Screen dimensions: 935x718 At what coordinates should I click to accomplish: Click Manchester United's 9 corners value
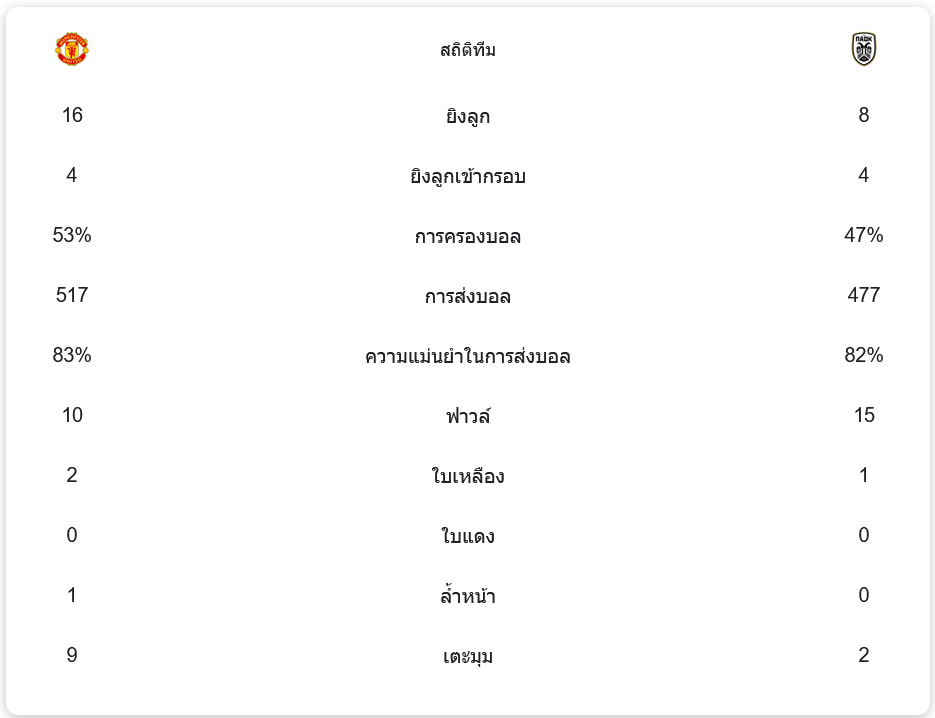[x=72, y=655]
